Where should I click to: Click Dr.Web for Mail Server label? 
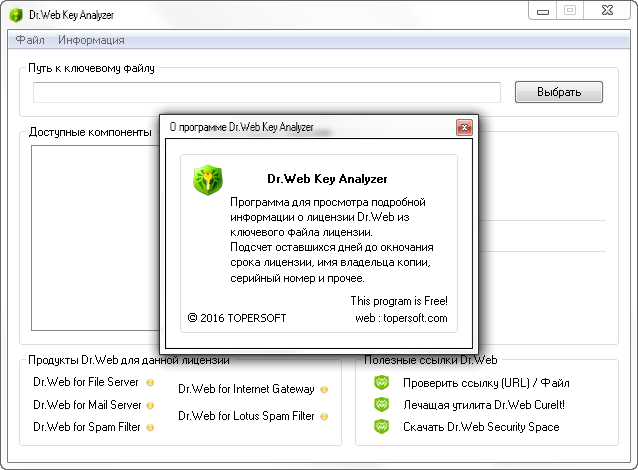pos(87,405)
